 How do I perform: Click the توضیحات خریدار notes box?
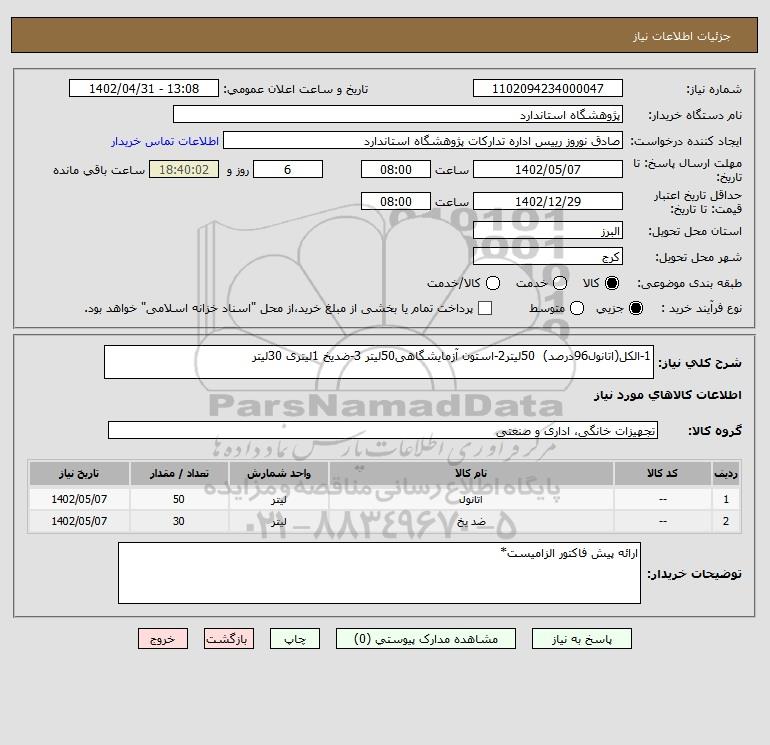coord(379,573)
